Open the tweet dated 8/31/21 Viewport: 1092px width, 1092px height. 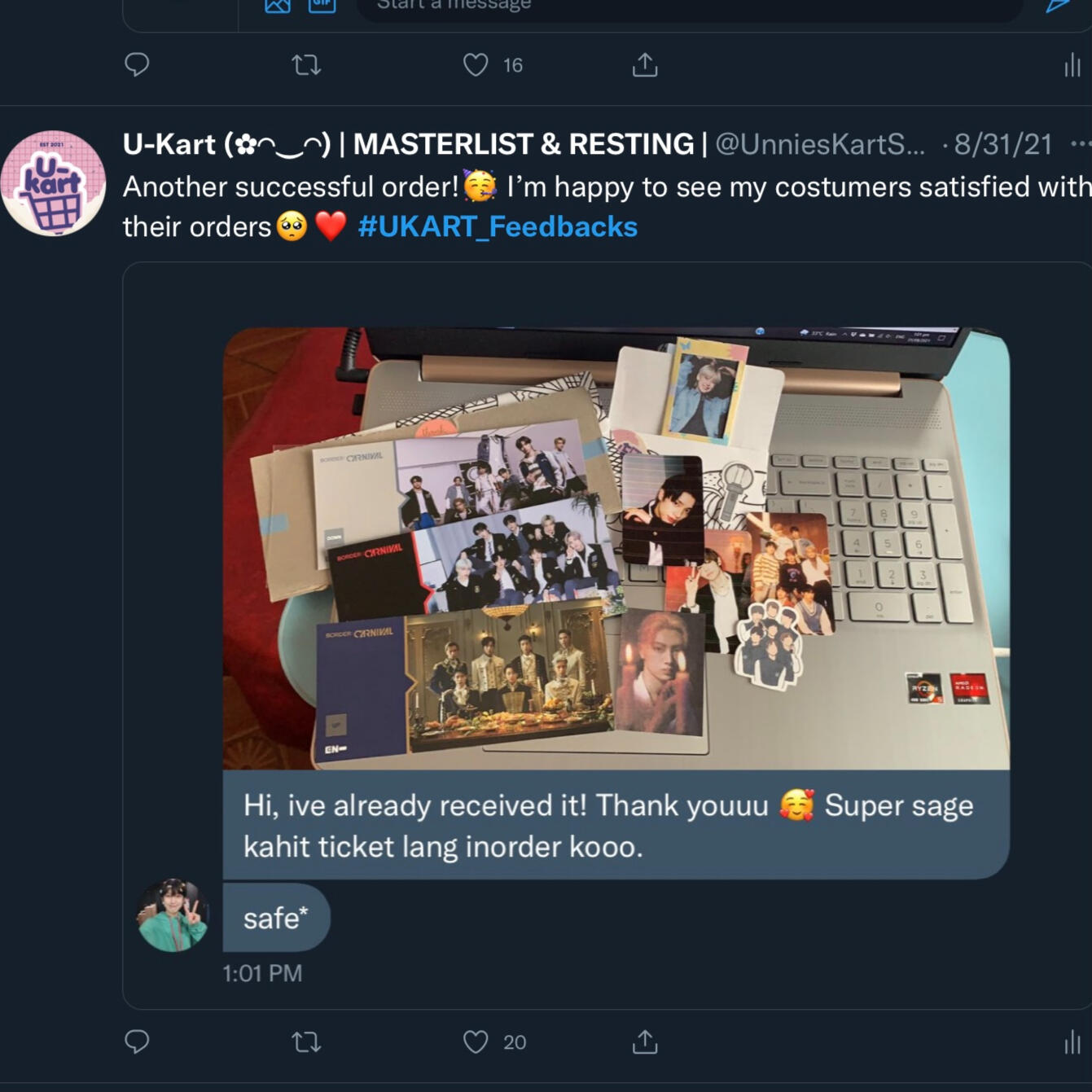point(1003,144)
